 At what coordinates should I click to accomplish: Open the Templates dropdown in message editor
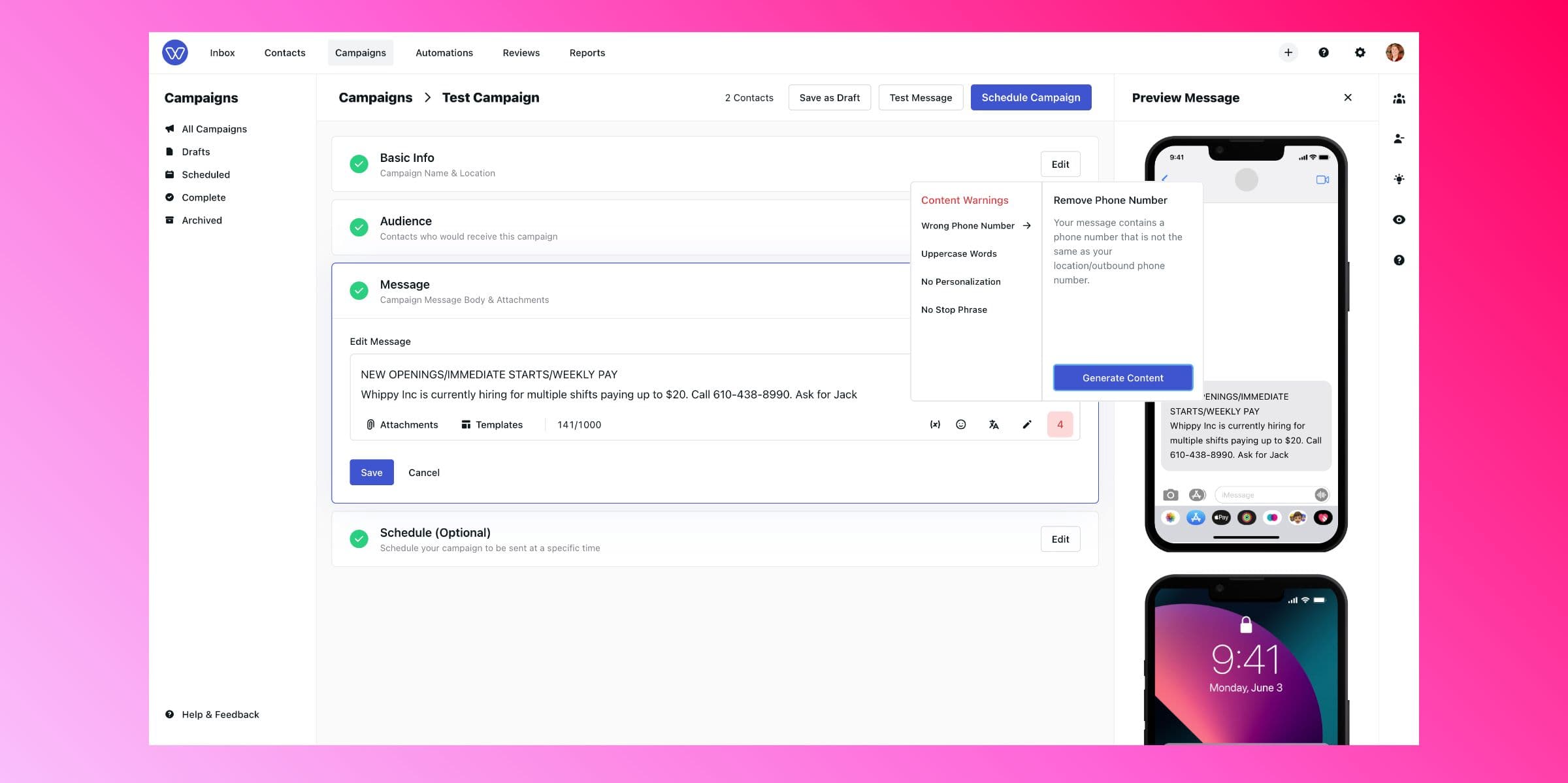click(492, 424)
